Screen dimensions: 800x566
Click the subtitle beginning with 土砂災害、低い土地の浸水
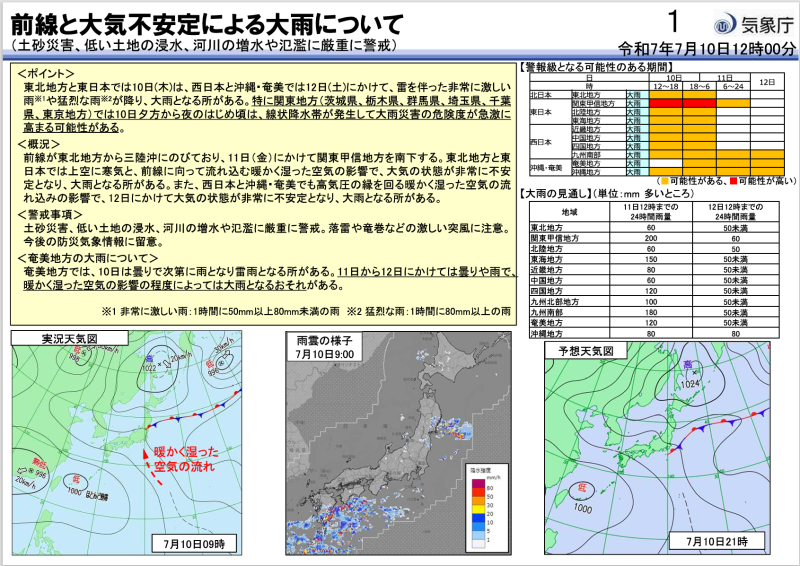click(204, 45)
